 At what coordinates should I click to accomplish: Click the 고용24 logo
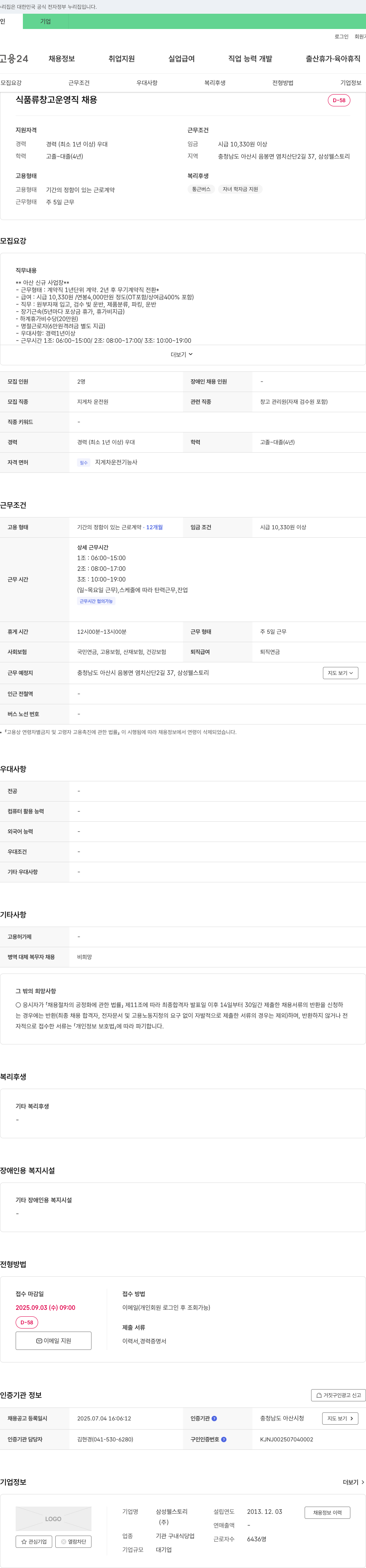click(14, 58)
